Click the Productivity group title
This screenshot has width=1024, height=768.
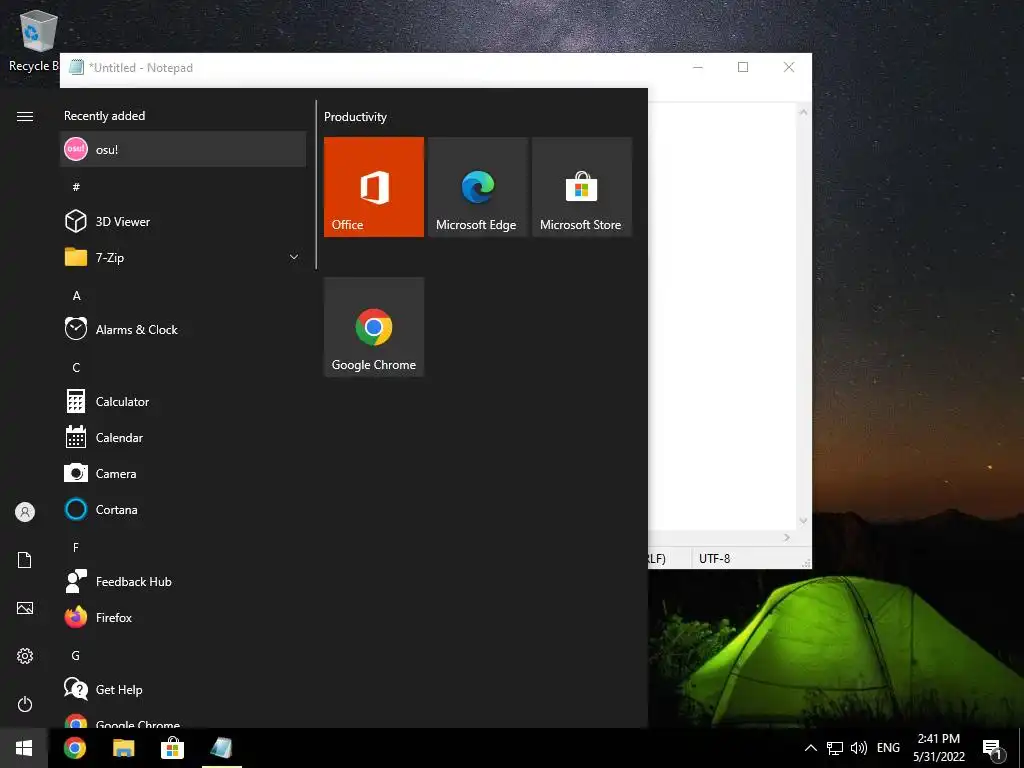click(x=355, y=117)
